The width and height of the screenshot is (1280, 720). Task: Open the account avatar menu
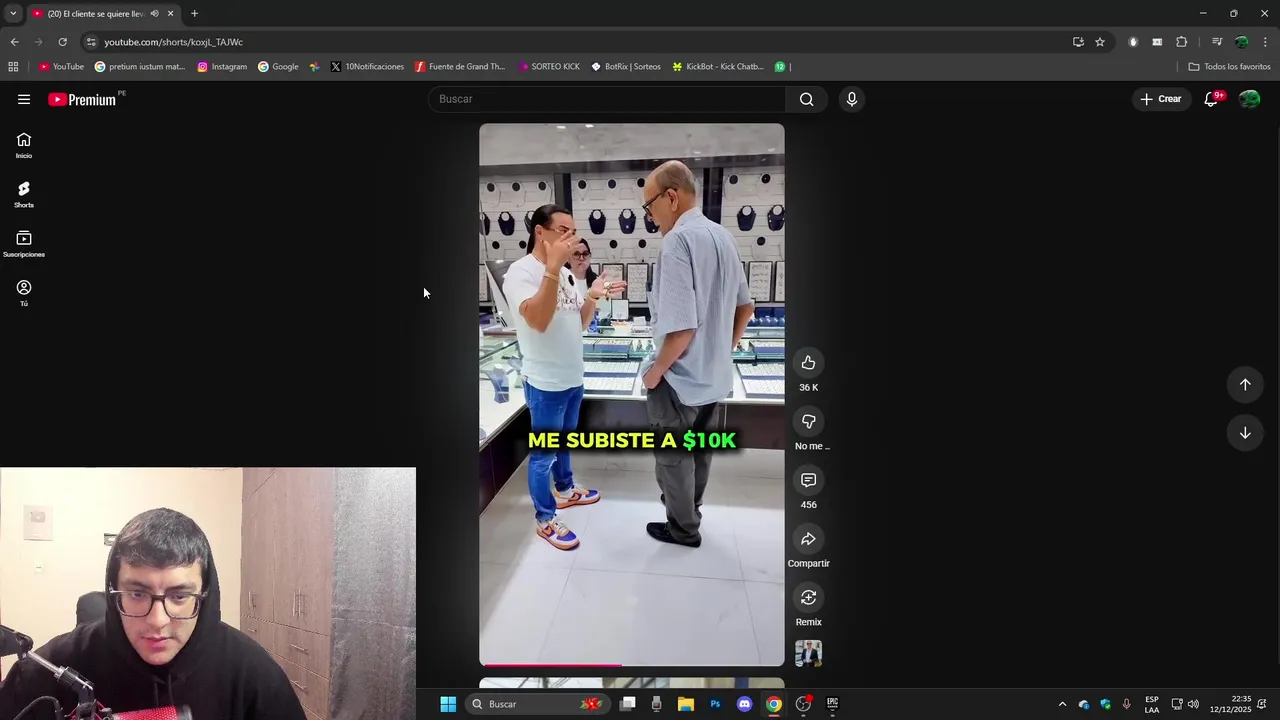[1249, 99]
